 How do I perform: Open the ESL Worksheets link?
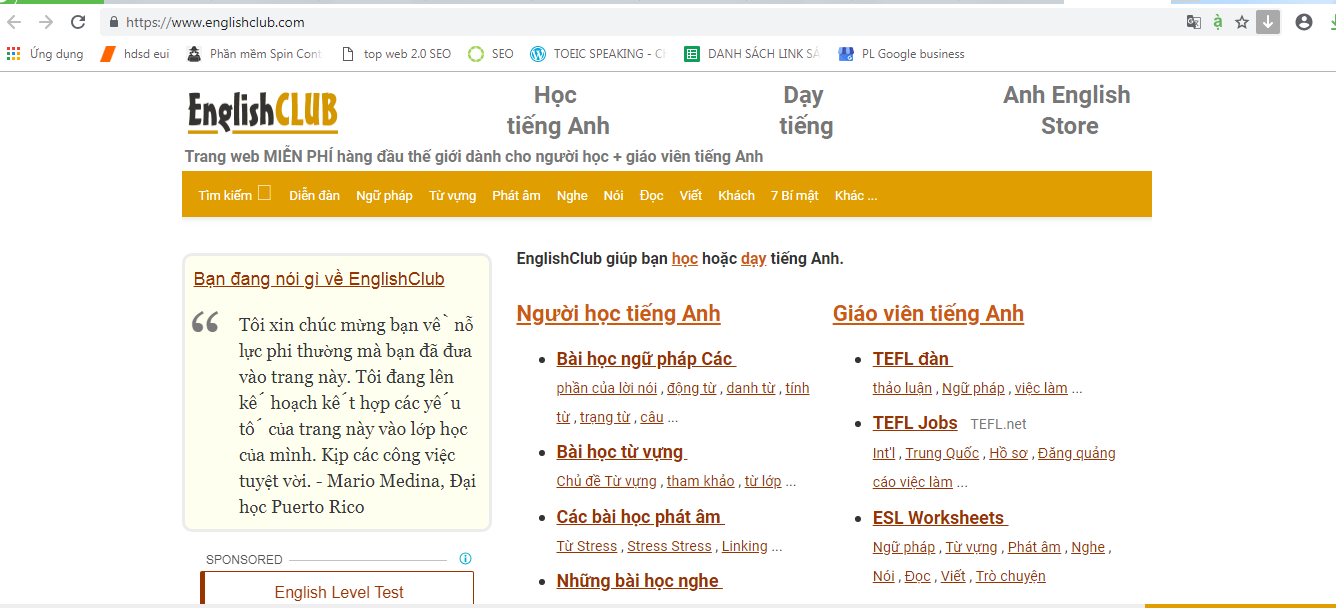pyautogui.click(x=940, y=518)
